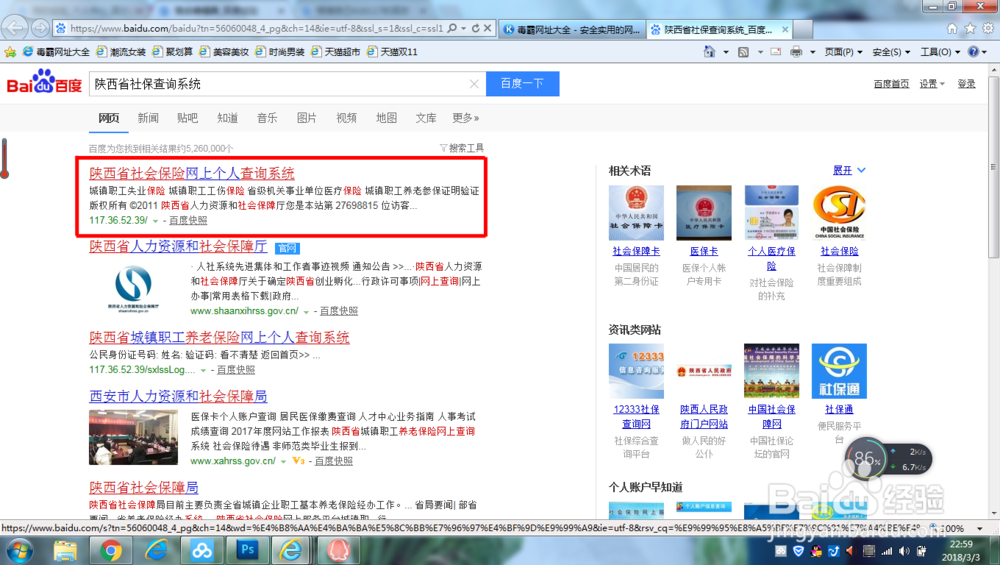Image resolution: width=1000 pixels, height=565 pixels.
Task: Click the 86% speed widget circle
Action: click(x=865, y=458)
